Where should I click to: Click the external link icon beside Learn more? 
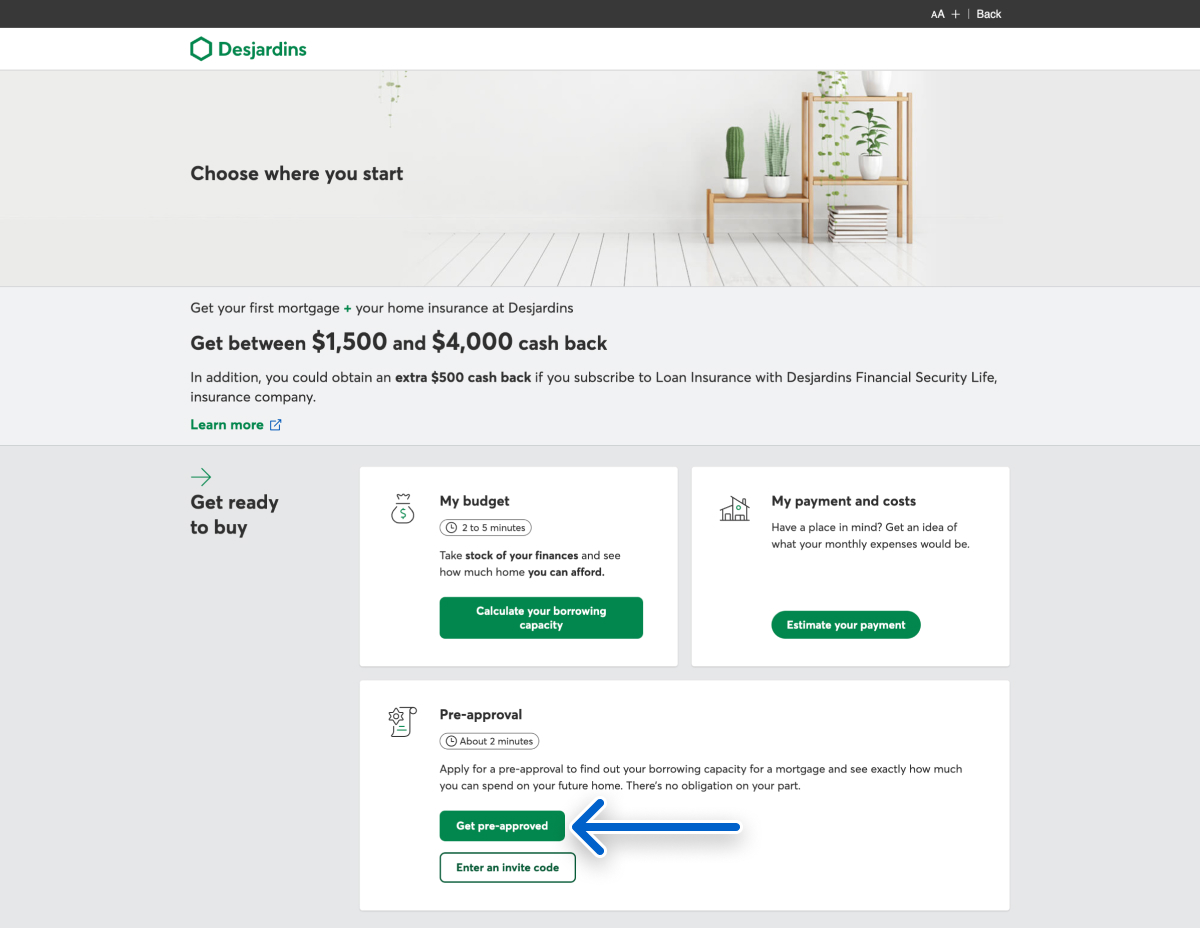[x=276, y=425]
